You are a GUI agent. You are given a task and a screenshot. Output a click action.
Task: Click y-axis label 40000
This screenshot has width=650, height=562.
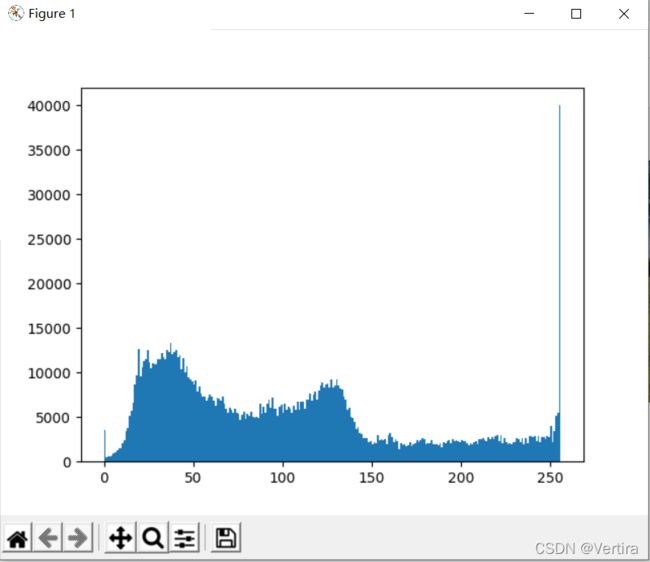[49, 106]
